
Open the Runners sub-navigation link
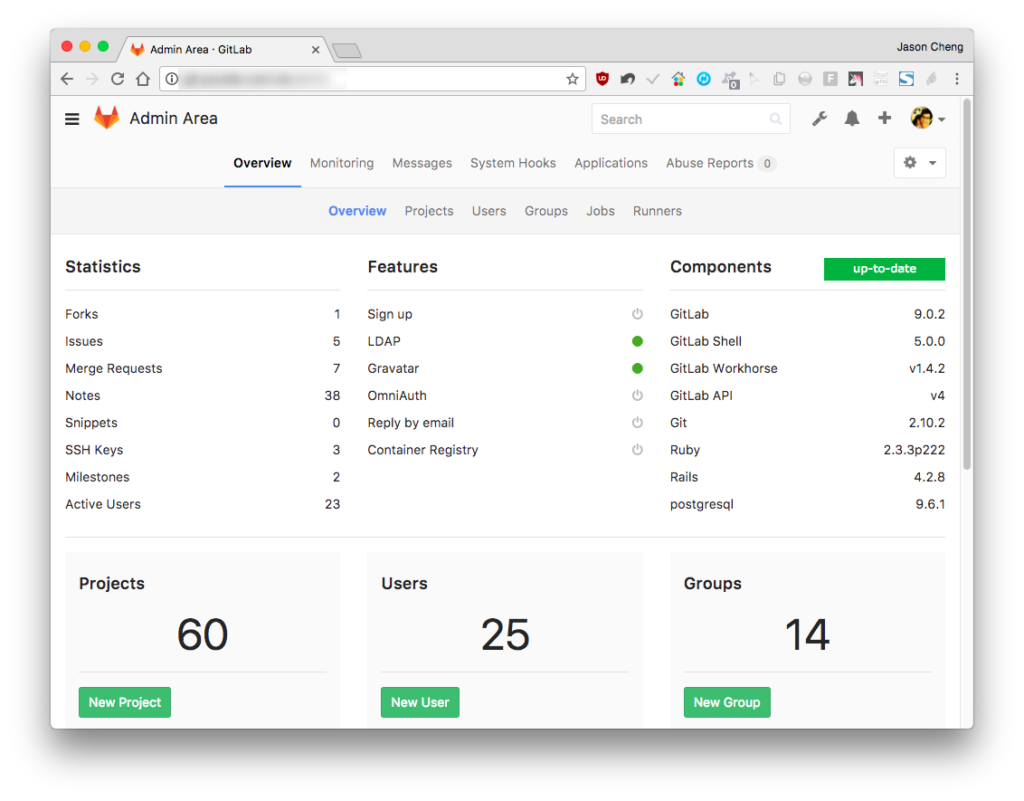point(657,211)
